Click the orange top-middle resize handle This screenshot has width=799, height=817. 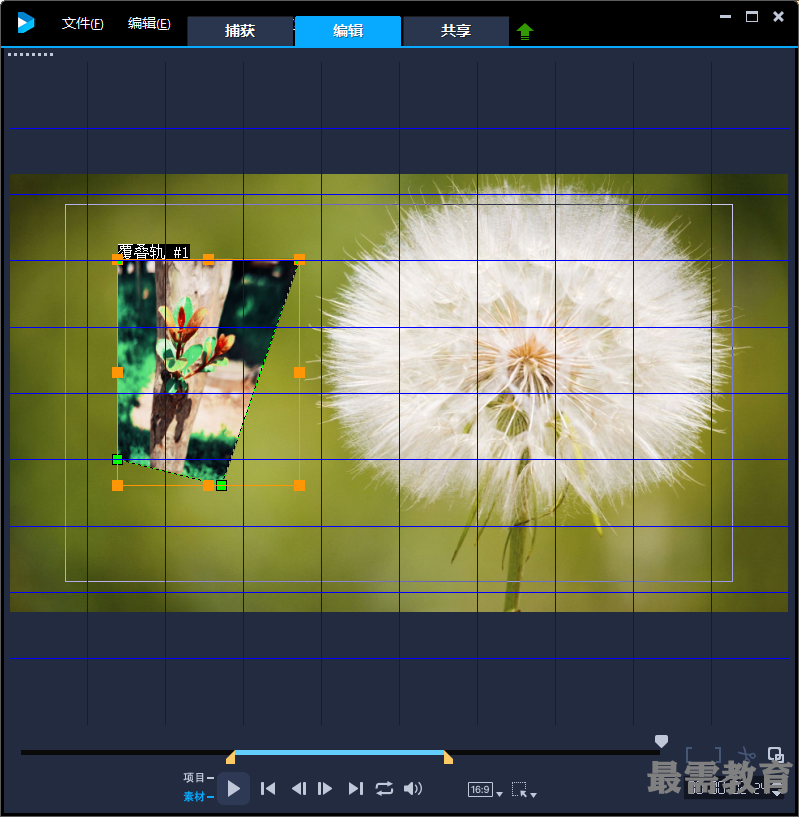pos(208,259)
